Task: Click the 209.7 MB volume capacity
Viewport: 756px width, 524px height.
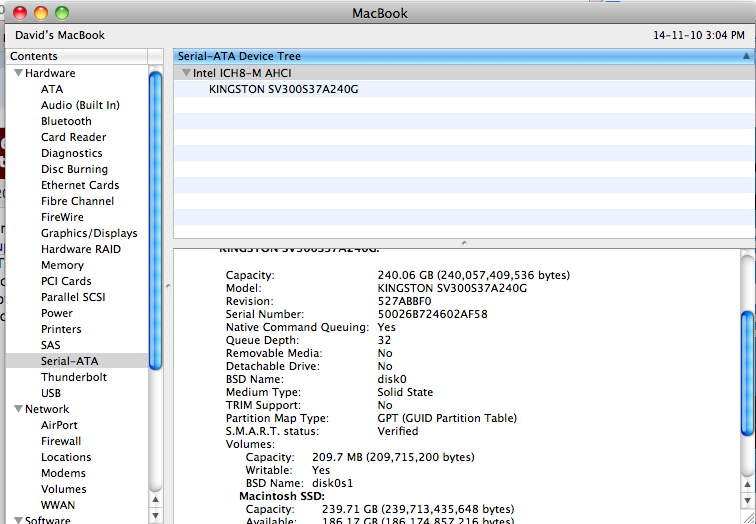Action: [x=393, y=457]
